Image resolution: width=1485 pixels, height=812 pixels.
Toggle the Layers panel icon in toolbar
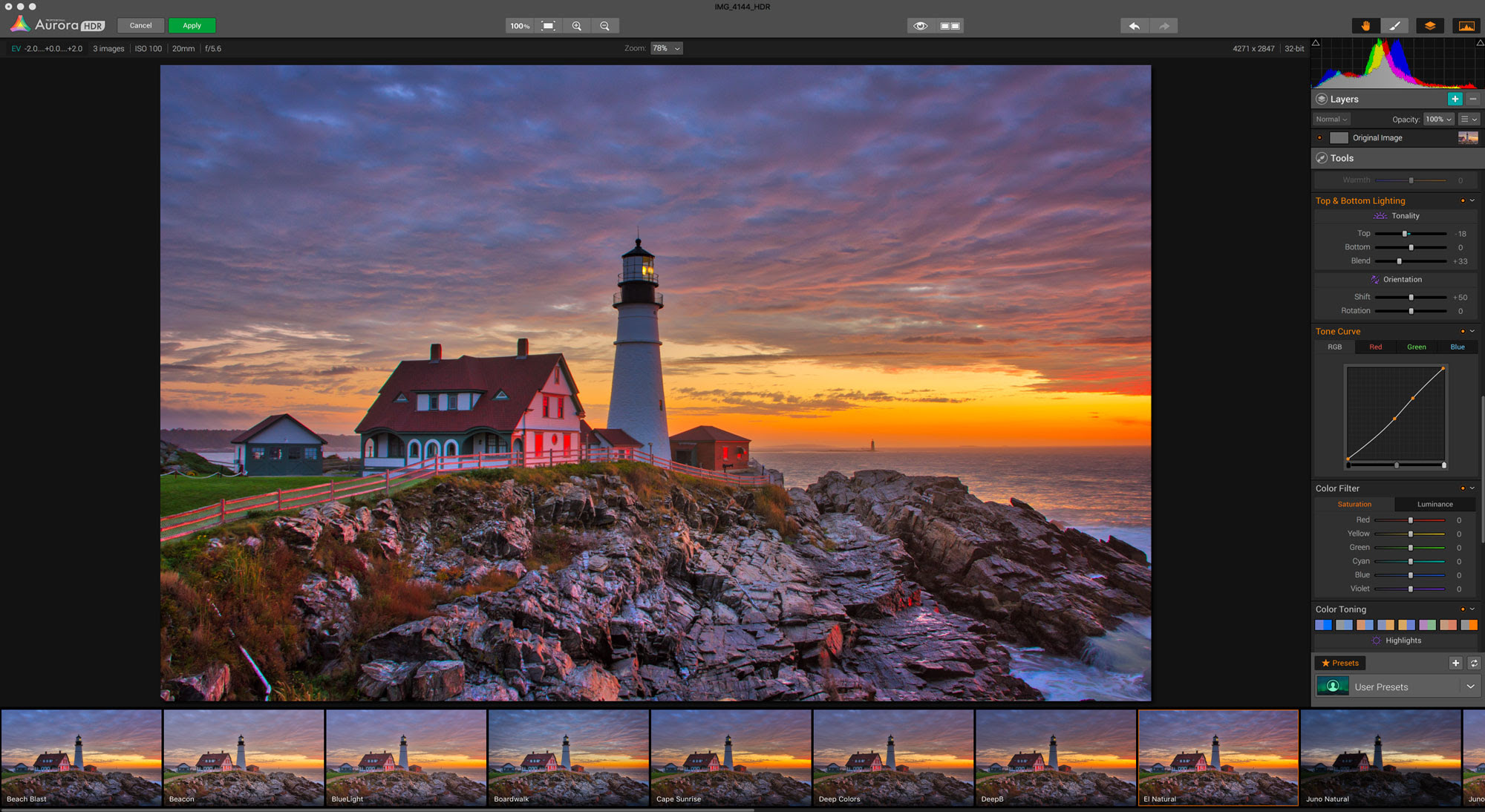pos(1430,25)
